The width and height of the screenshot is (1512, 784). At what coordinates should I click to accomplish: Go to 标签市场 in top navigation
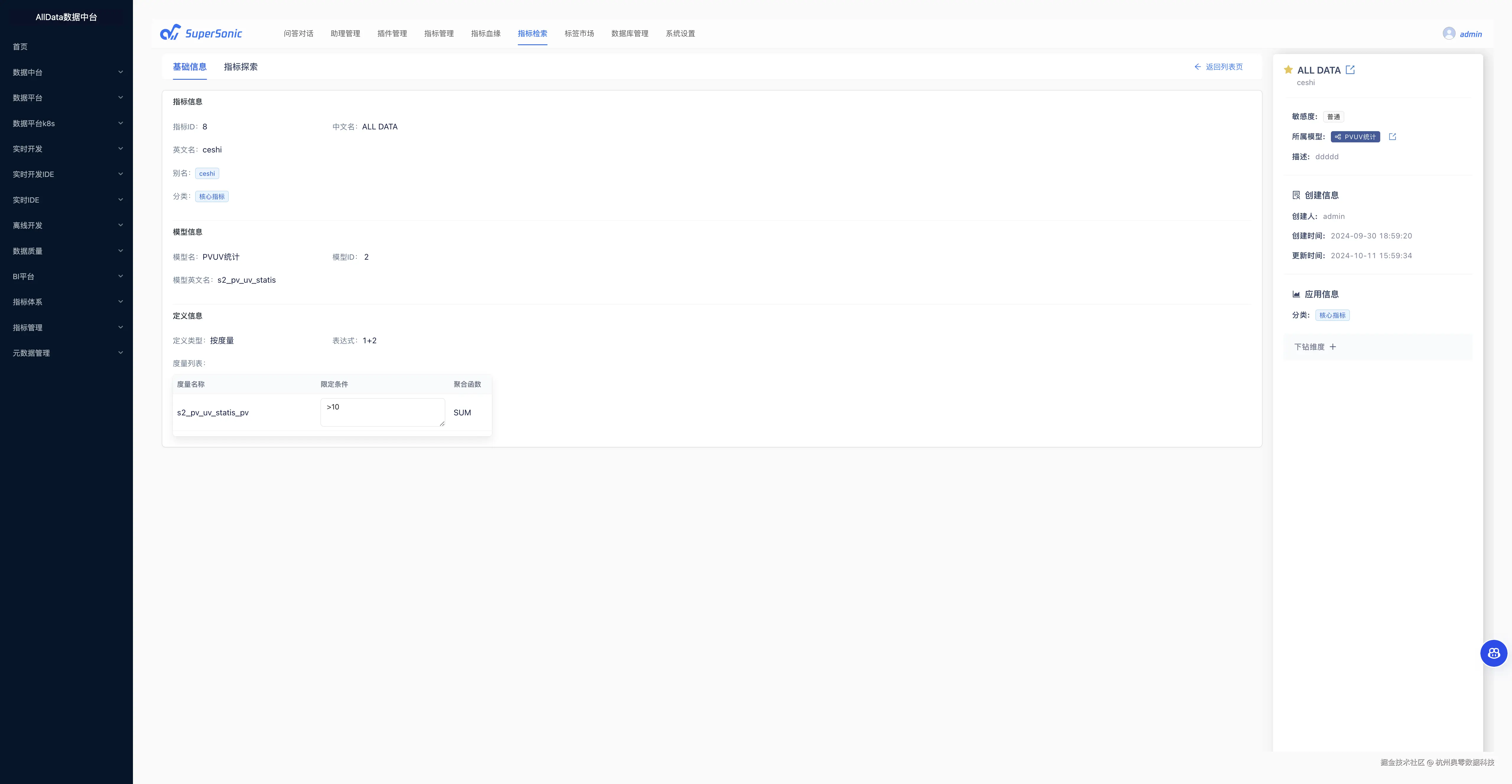coord(579,33)
